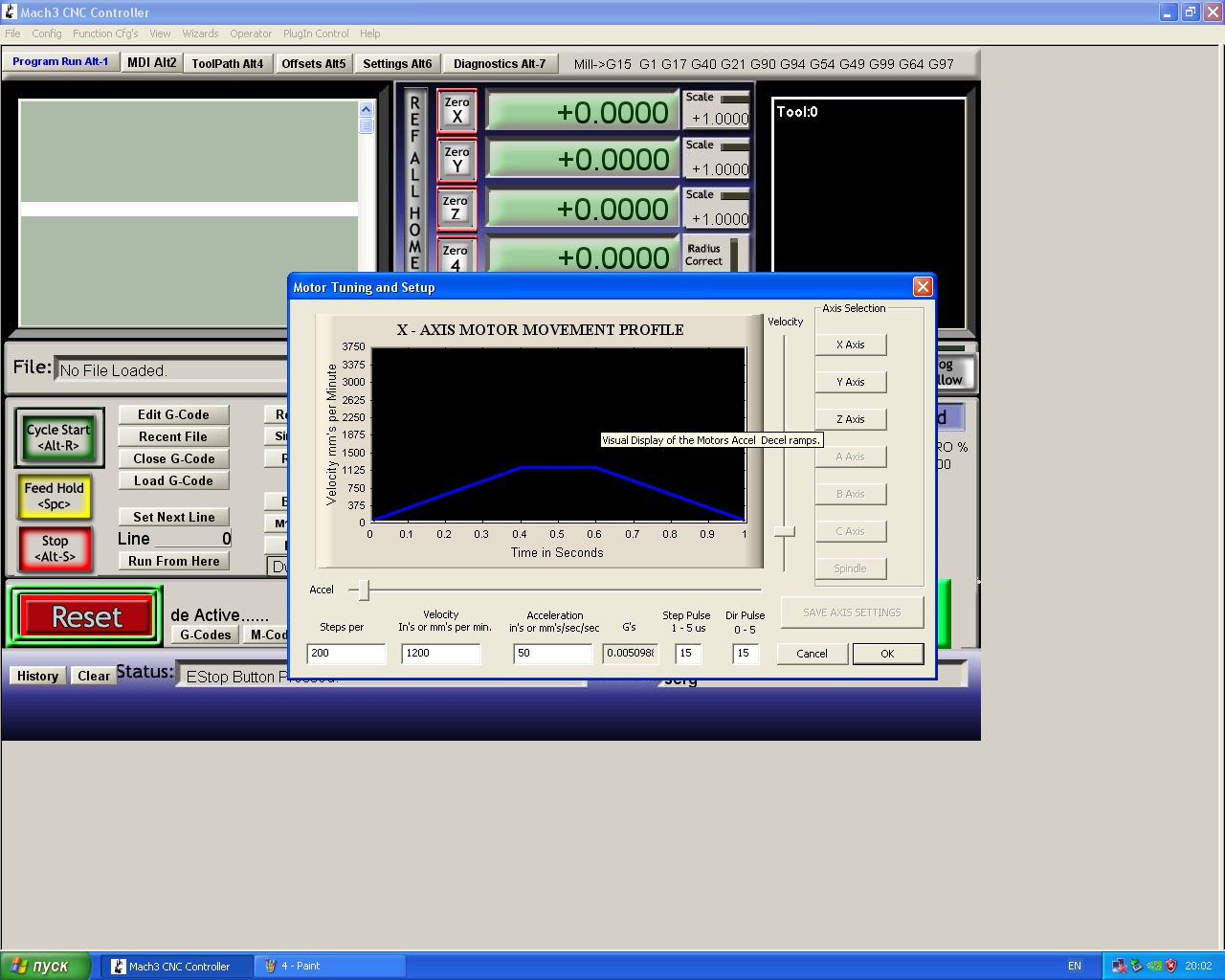Click the greyed Spindle button
This screenshot has width=1225, height=980.
point(851,568)
